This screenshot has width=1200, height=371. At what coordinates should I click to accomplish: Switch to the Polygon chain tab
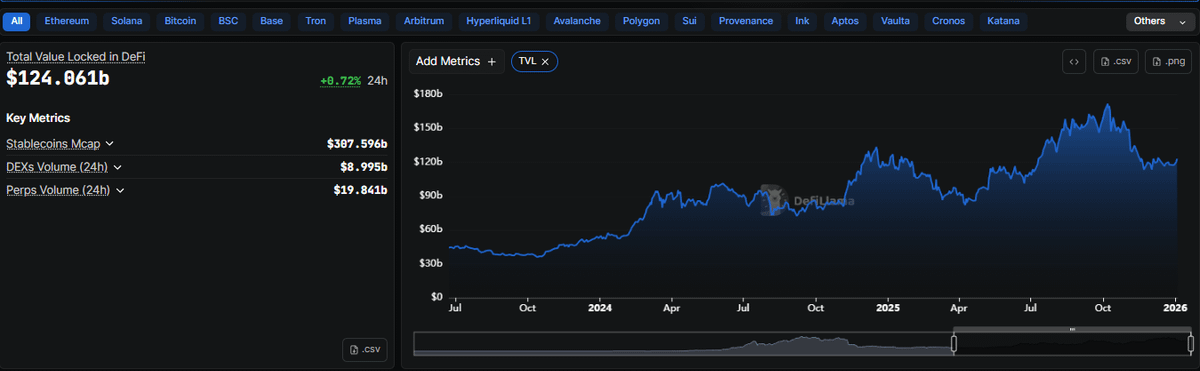pos(640,21)
